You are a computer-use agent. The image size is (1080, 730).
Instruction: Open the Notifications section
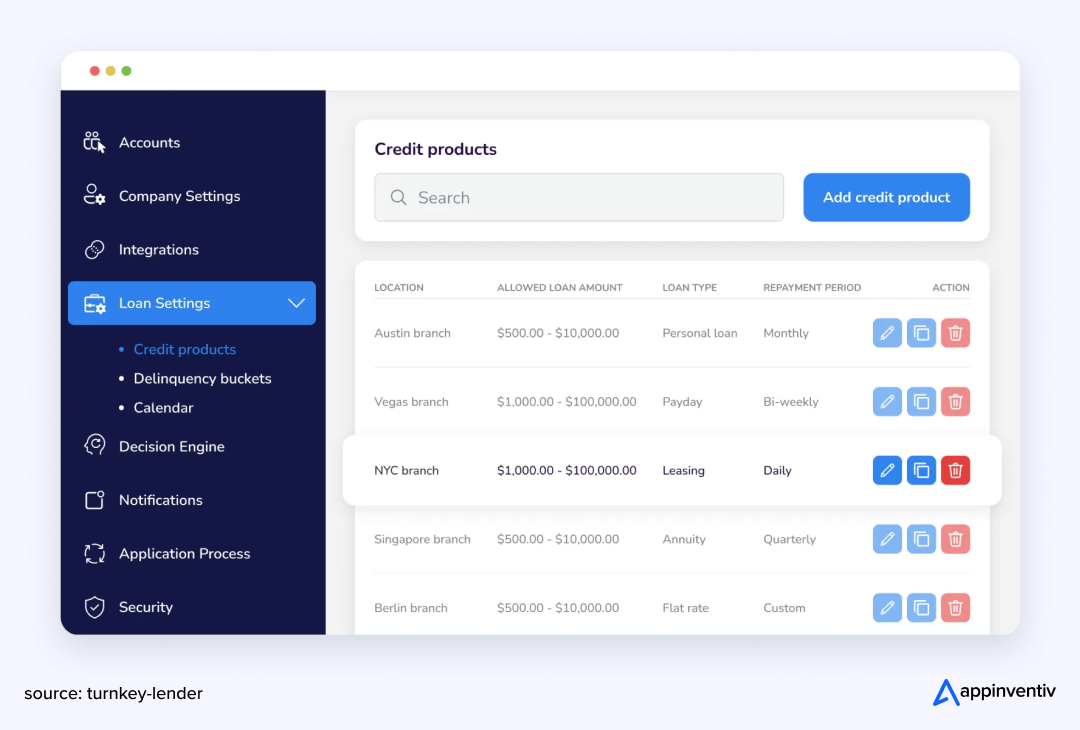(x=160, y=500)
